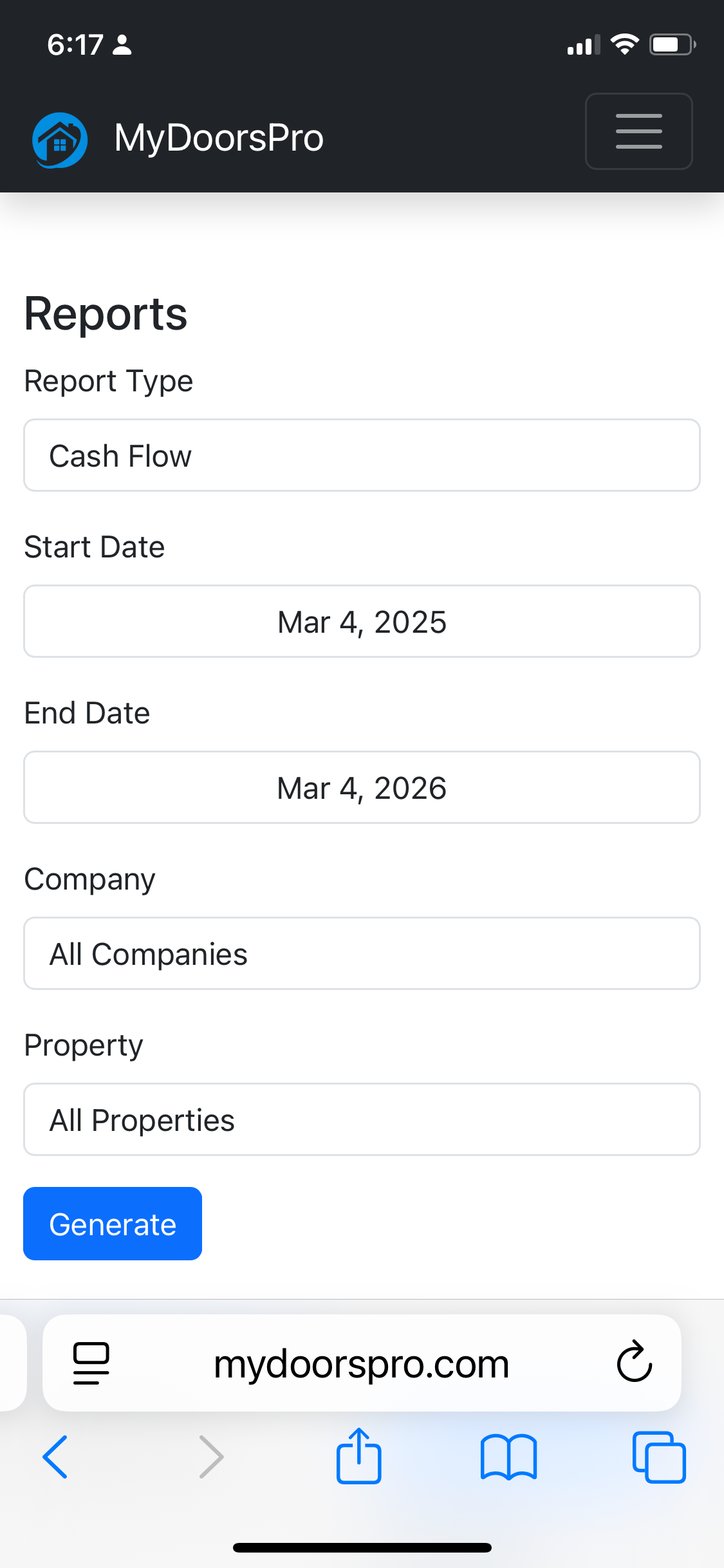Tap the Wi-Fi status icon

pyautogui.click(x=624, y=44)
